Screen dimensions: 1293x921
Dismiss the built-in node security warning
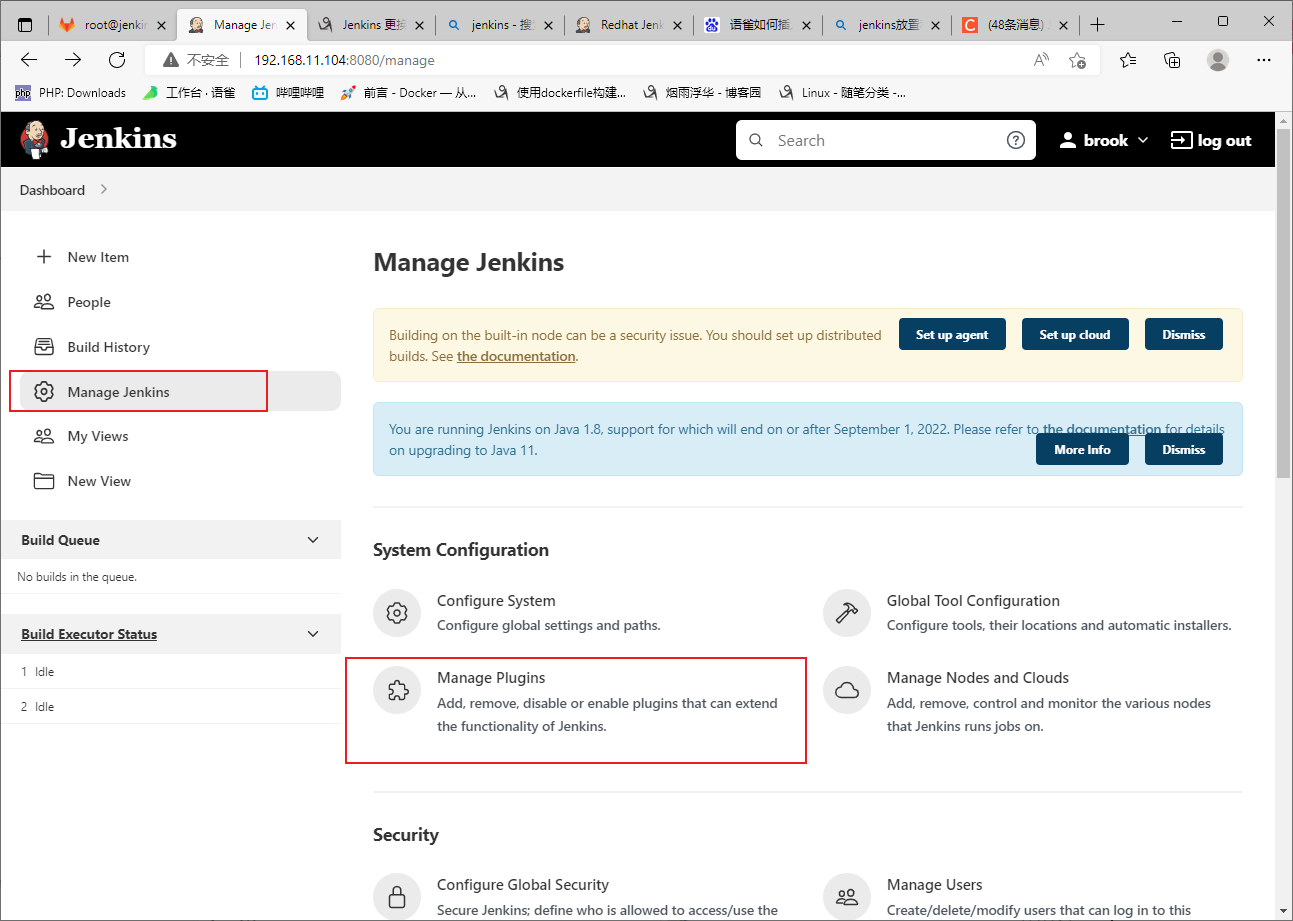[1184, 334]
